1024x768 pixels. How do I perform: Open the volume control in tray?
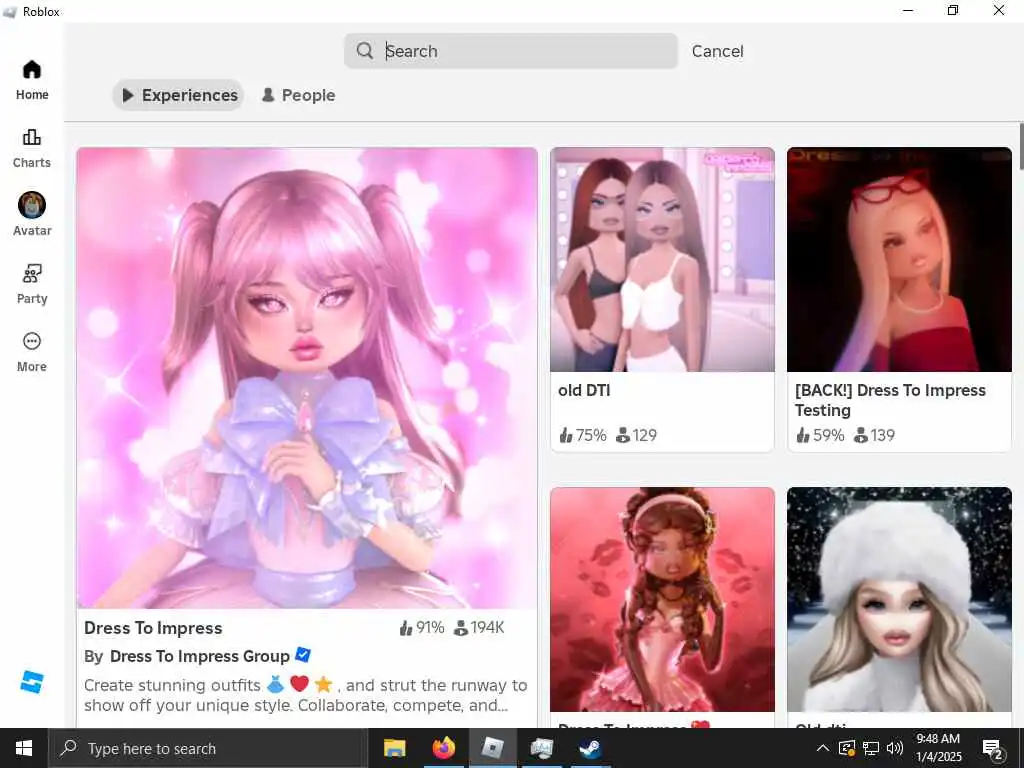pyautogui.click(x=895, y=748)
